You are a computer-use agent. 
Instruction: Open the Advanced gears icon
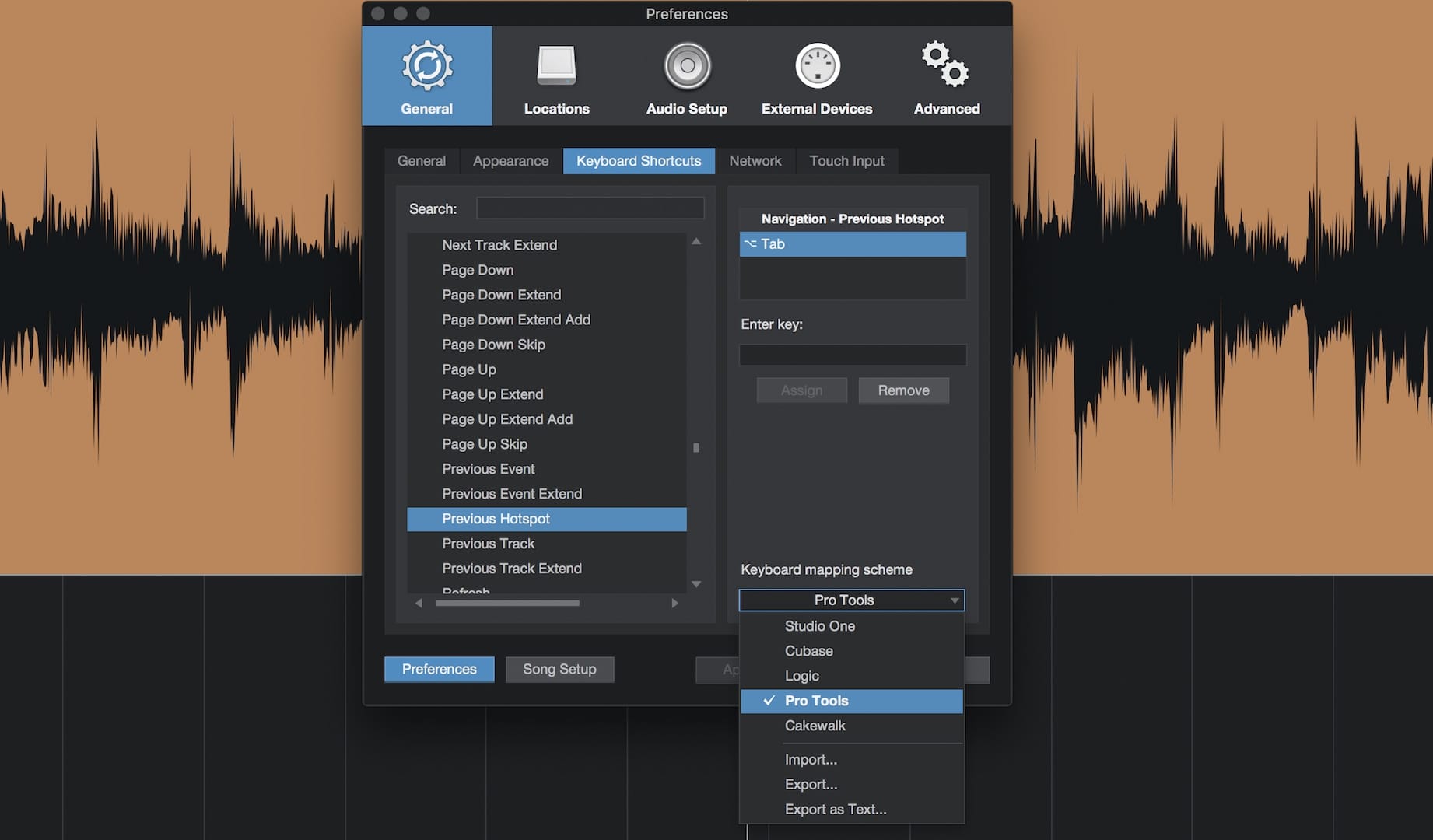946,65
